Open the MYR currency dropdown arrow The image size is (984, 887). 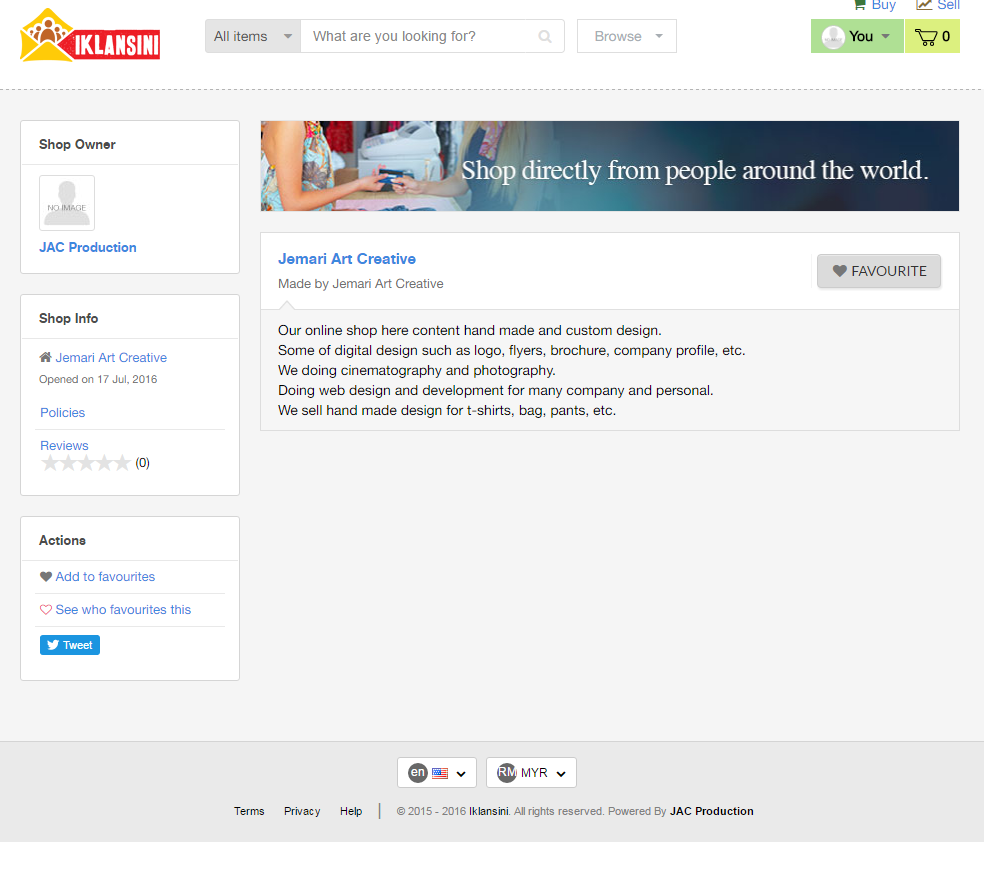pyautogui.click(x=561, y=774)
